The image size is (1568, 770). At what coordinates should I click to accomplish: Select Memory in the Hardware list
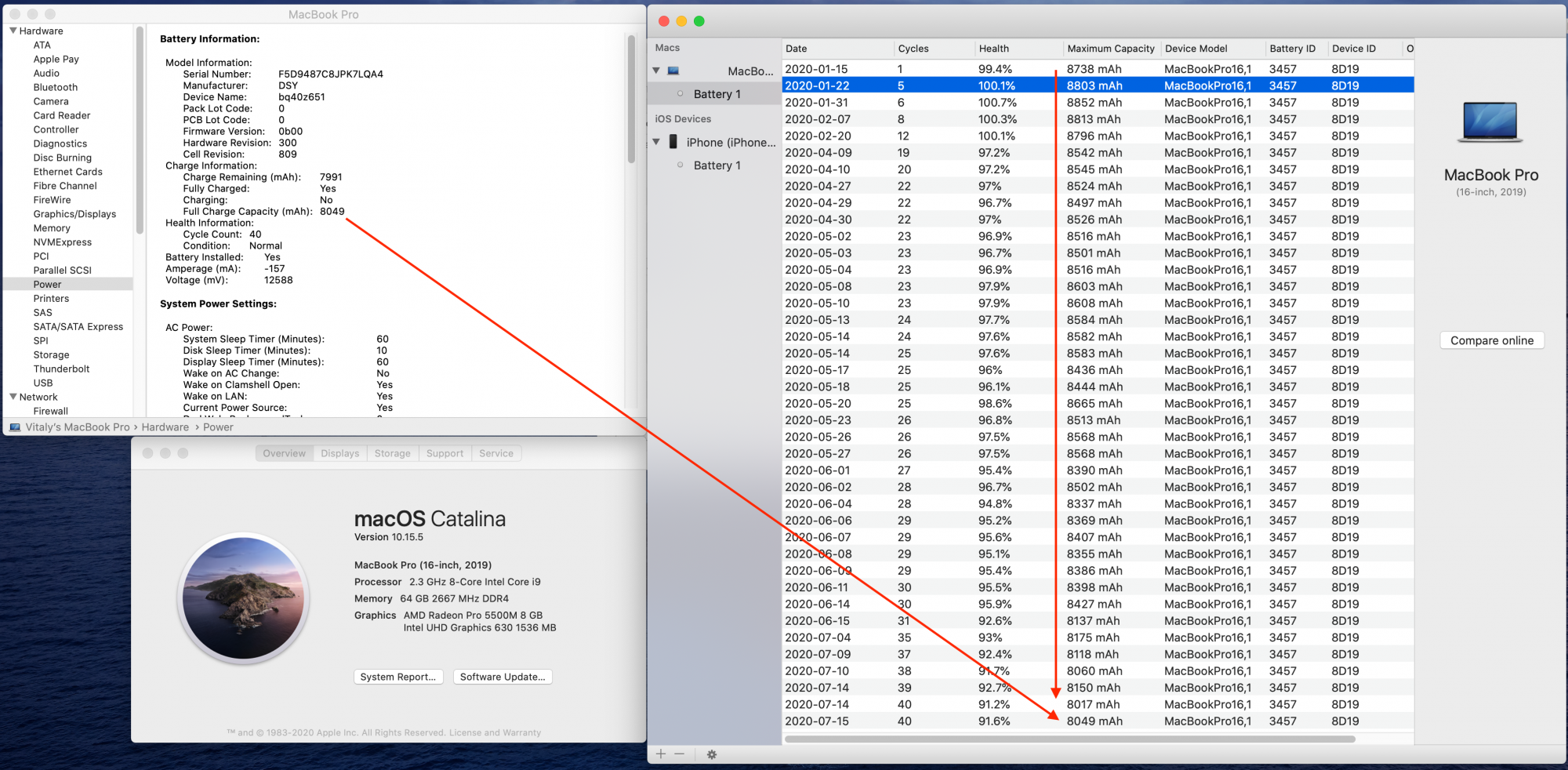[x=52, y=228]
